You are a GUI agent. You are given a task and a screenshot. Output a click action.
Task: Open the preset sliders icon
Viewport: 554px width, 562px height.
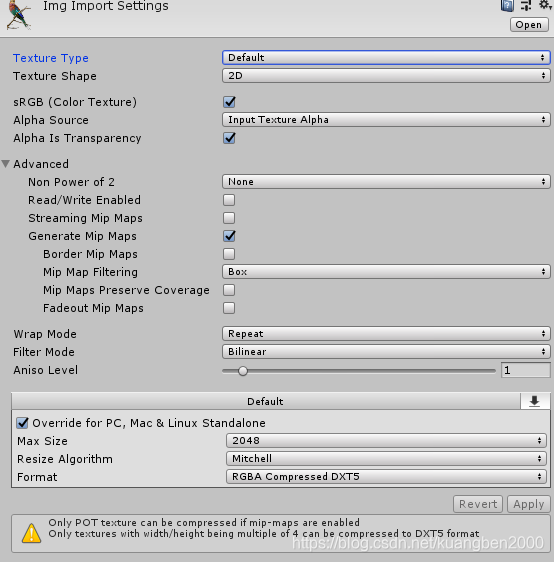coord(526,5)
